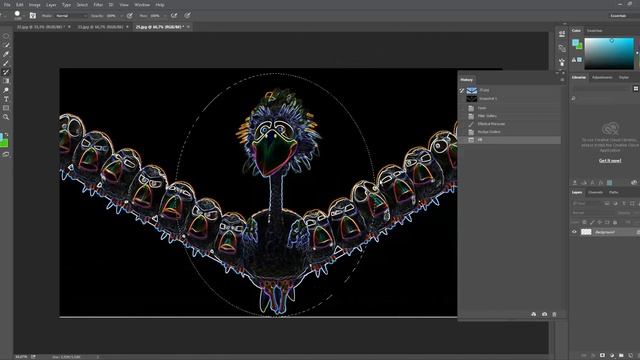The height and width of the screenshot is (360, 640).
Task: Click the Get it now link
Action: [610, 161]
